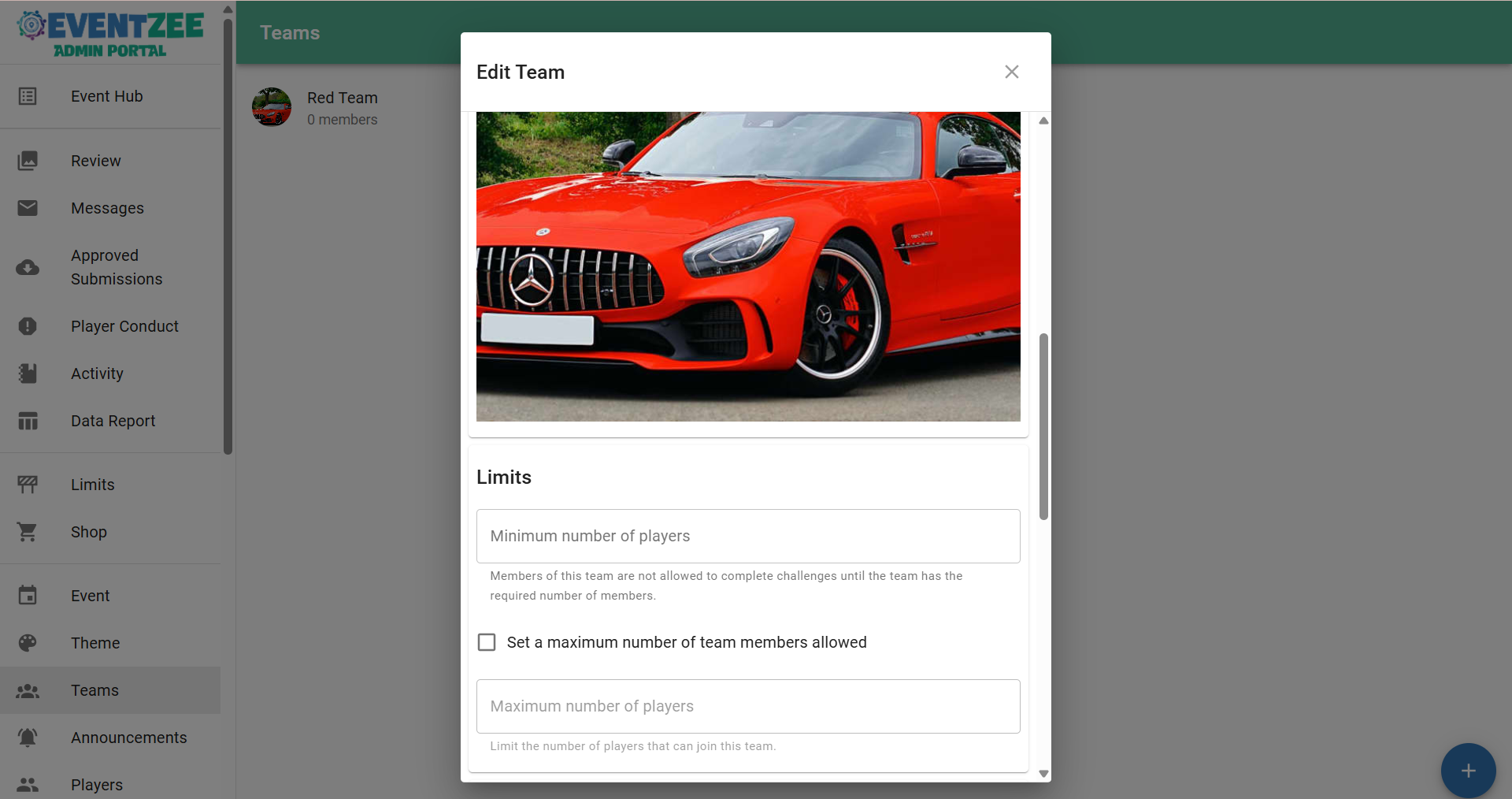Click the Activity notebook icon
The image size is (1512, 799).
point(28,373)
